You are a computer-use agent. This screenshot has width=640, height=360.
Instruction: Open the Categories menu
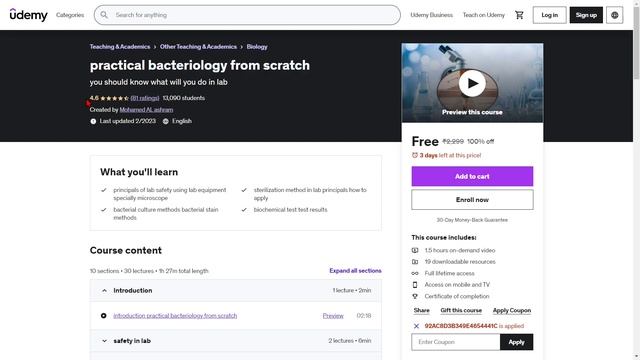point(70,15)
